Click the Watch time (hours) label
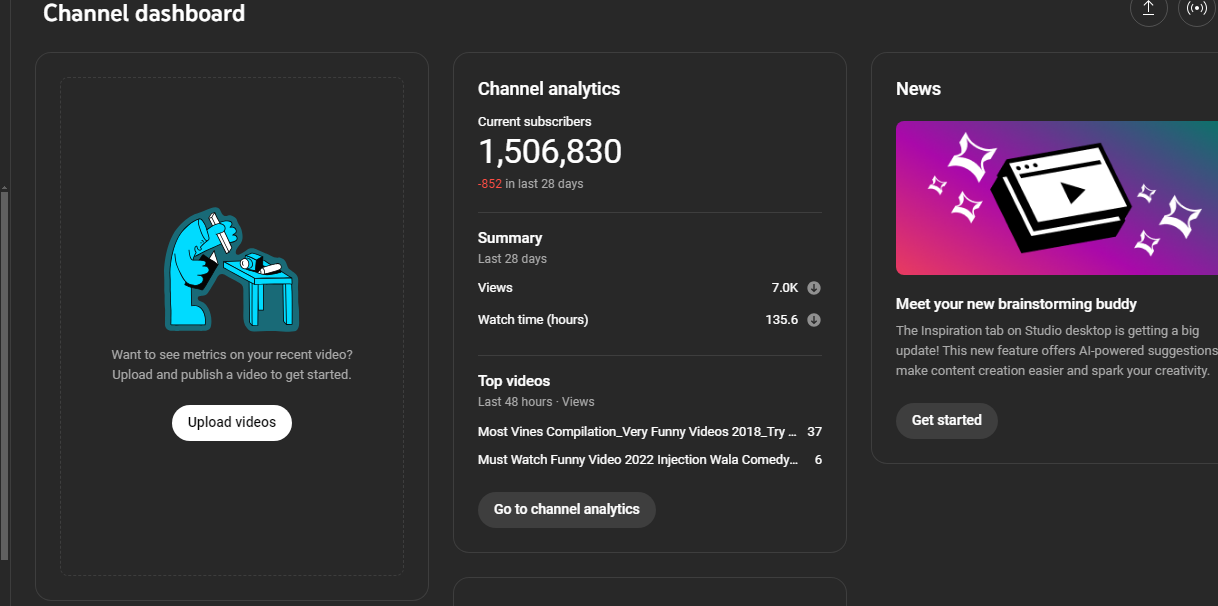This screenshot has height=606, width=1218. [x=533, y=320]
